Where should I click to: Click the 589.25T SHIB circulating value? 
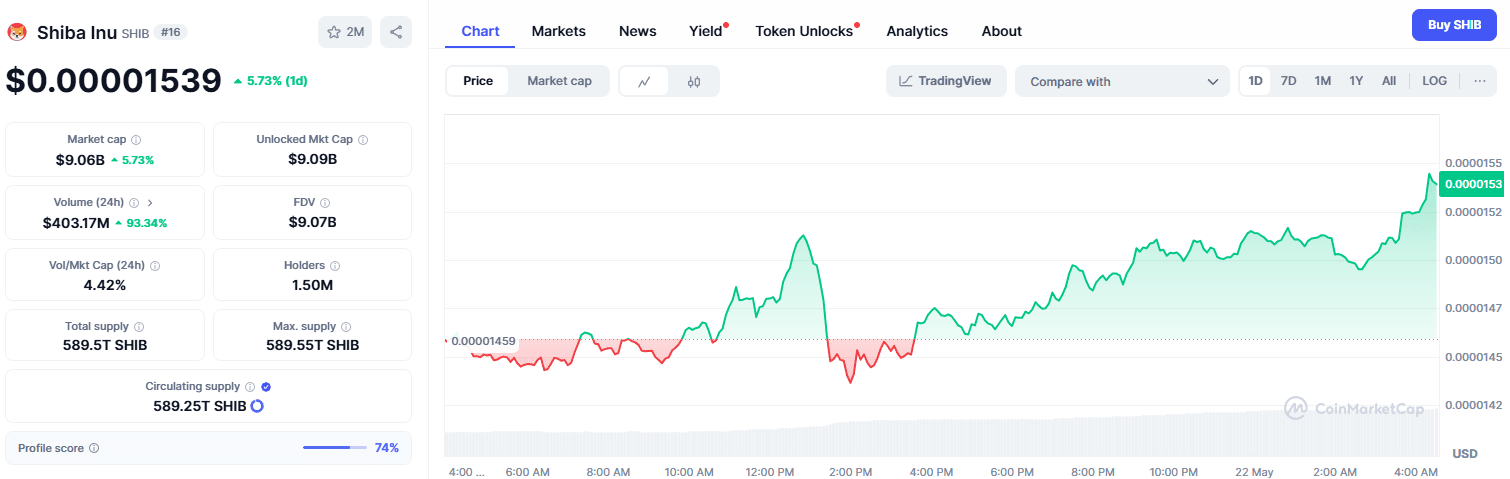(199, 406)
